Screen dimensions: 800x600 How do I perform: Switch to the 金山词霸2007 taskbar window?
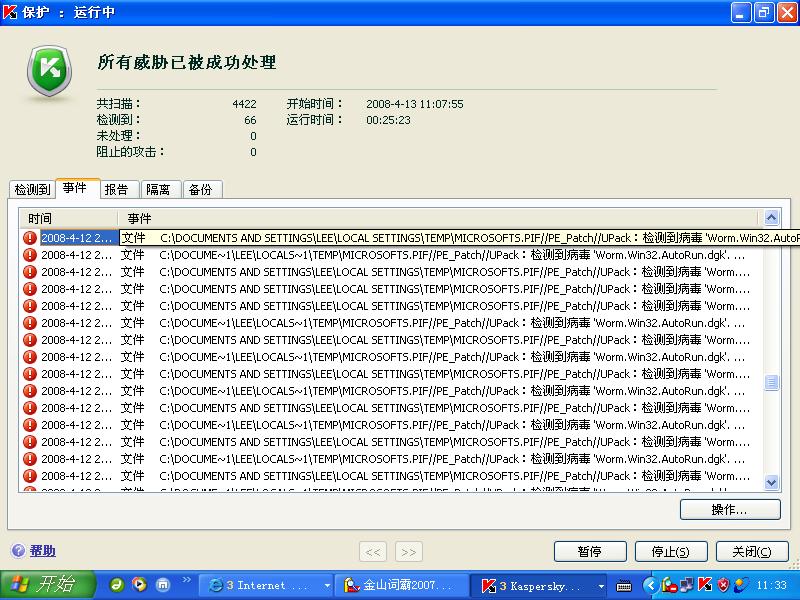coord(402,586)
